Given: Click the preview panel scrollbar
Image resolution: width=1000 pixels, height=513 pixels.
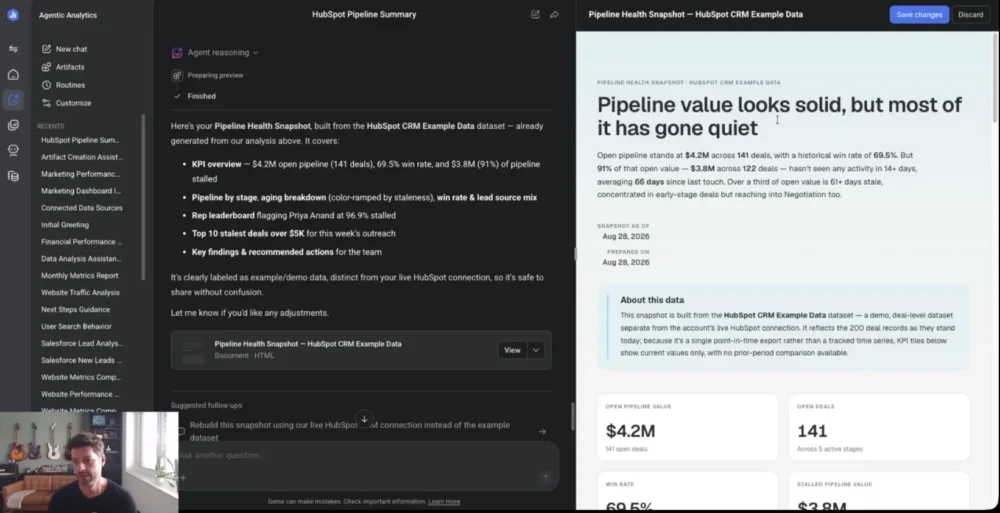Looking at the screenshot, I should (995, 77).
